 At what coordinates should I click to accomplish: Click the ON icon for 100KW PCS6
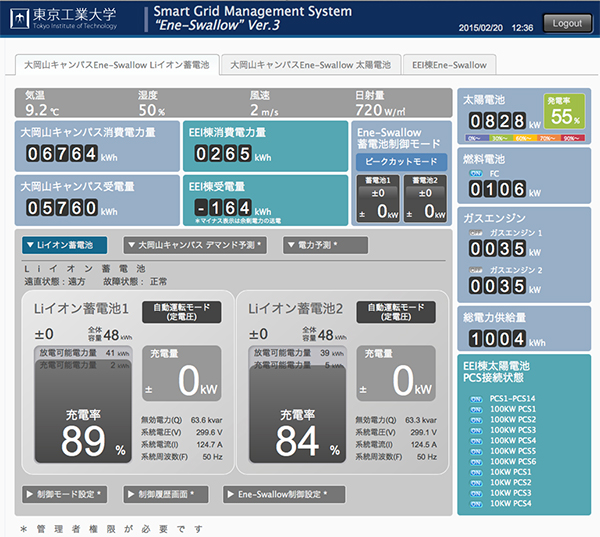coord(475,461)
